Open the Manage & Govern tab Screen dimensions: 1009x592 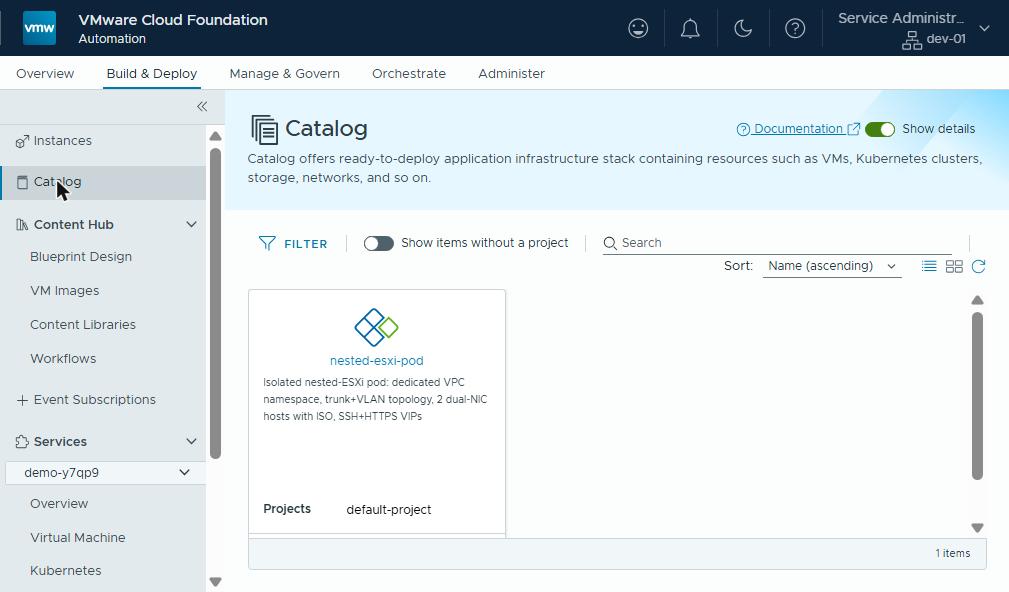tap(284, 73)
